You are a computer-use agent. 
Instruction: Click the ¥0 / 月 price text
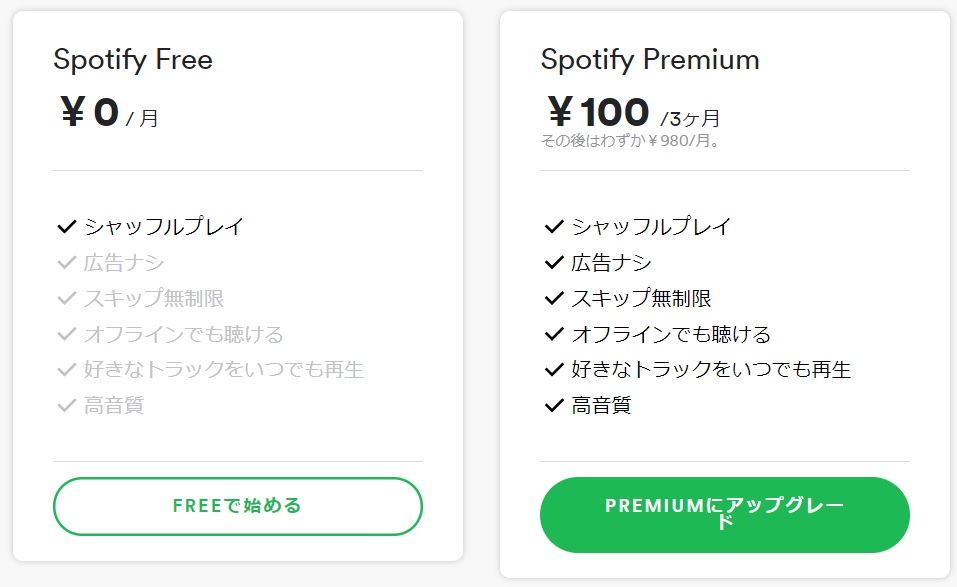110,113
